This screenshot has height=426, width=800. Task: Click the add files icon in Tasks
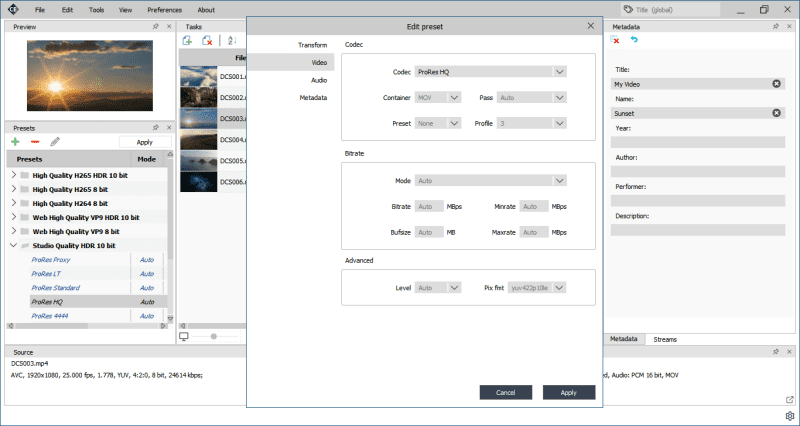click(x=187, y=40)
